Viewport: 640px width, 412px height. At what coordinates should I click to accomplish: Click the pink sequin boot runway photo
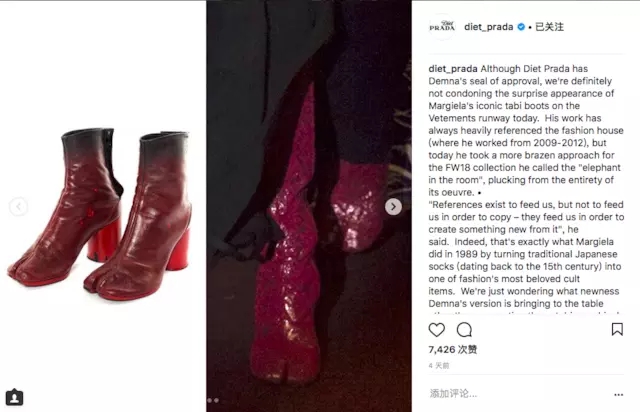click(309, 206)
